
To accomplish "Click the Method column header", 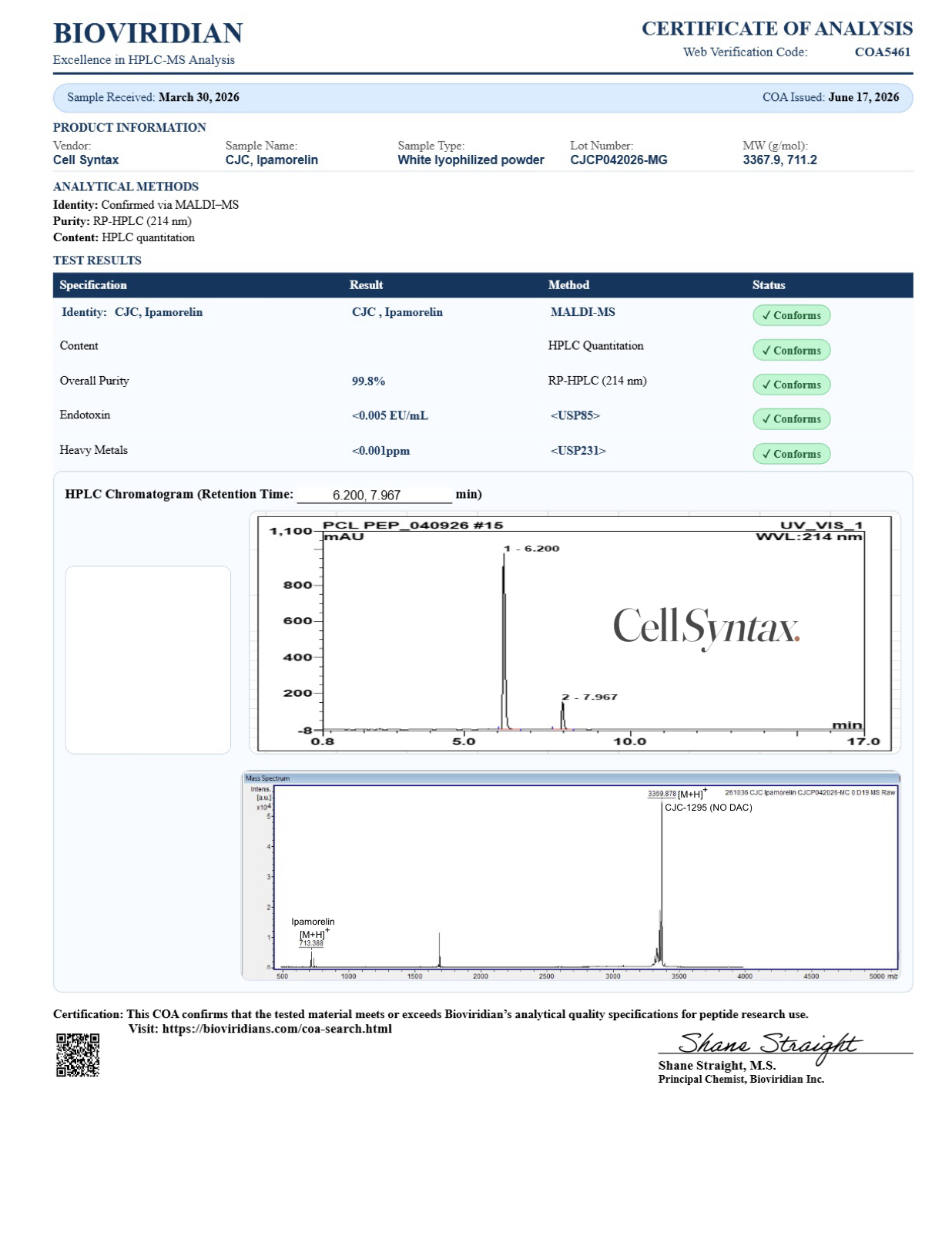I will [x=568, y=285].
